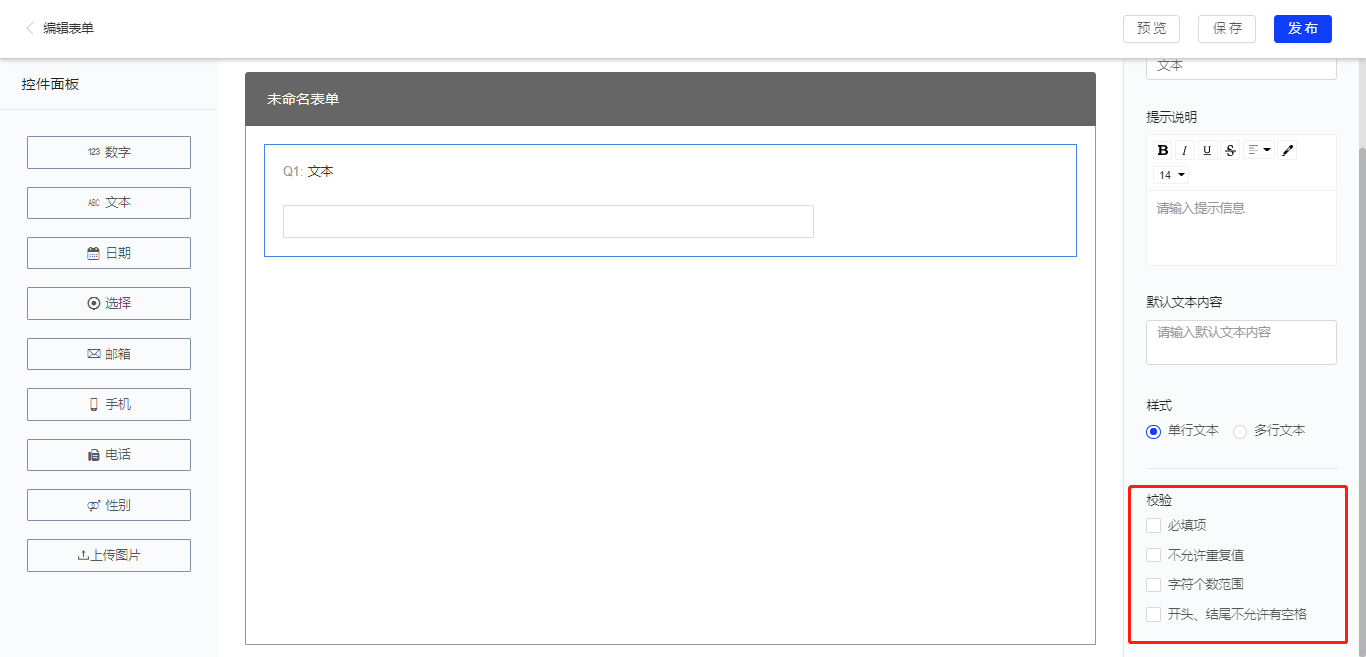The image size is (1366, 657).
Task: Focus the 默认文本内容 input field
Action: [x=1241, y=342]
